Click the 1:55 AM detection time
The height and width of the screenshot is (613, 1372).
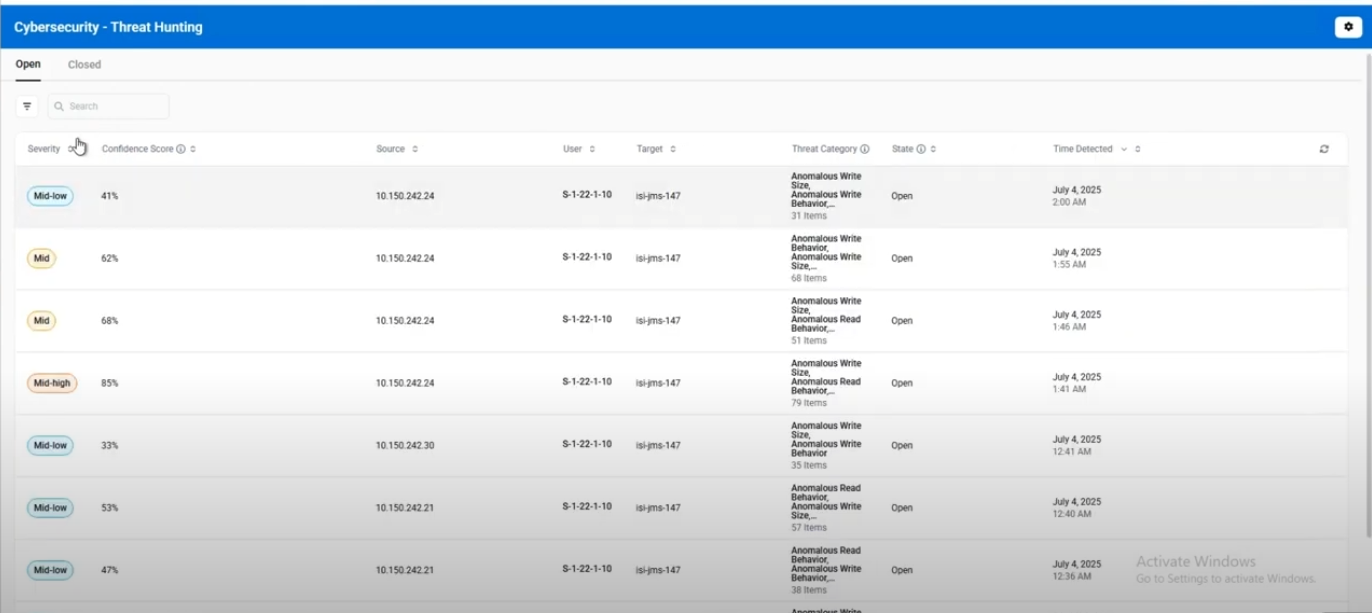pyautogui.click(x=1069, y=265)
